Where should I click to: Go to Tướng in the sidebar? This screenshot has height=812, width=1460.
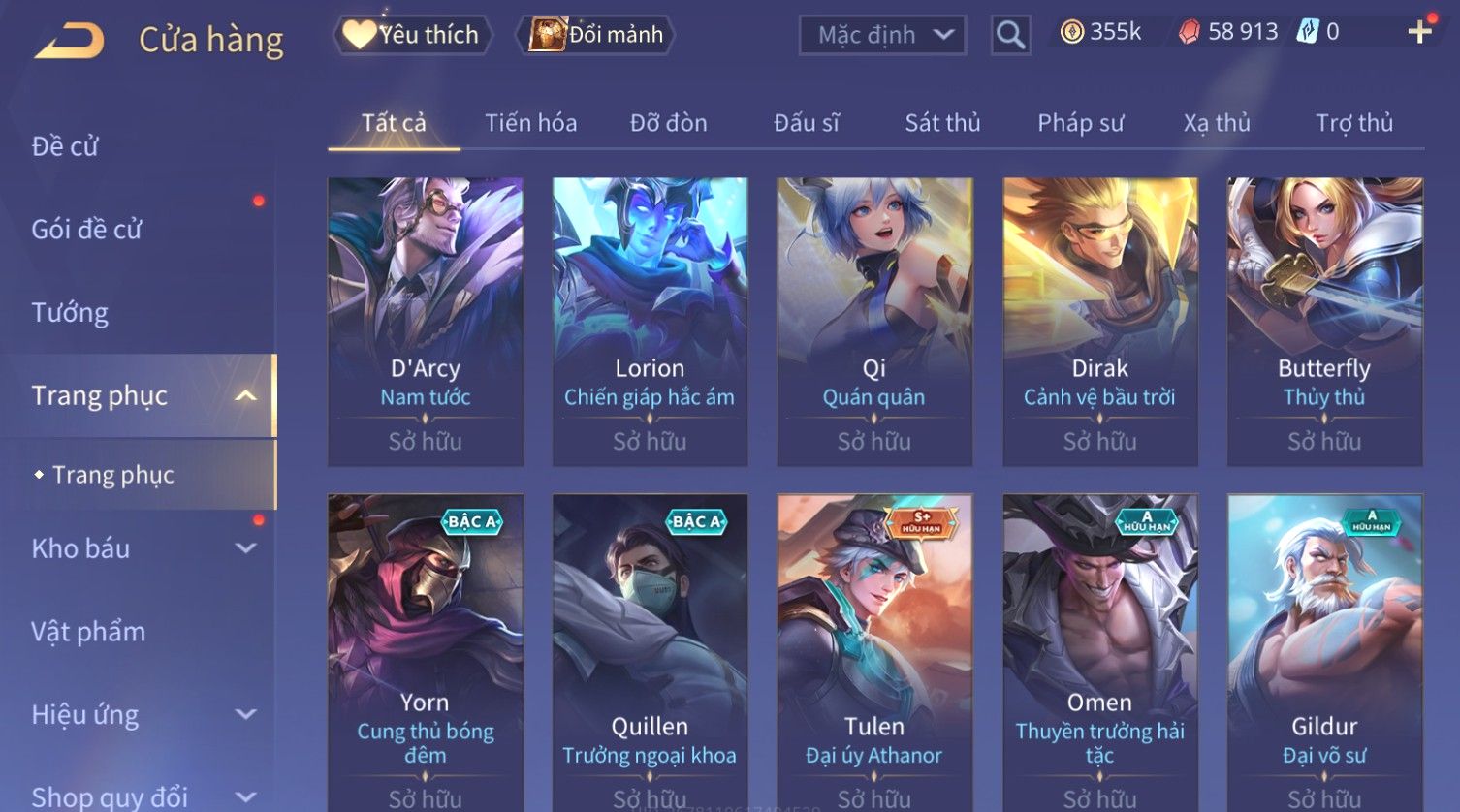(70, 312)
